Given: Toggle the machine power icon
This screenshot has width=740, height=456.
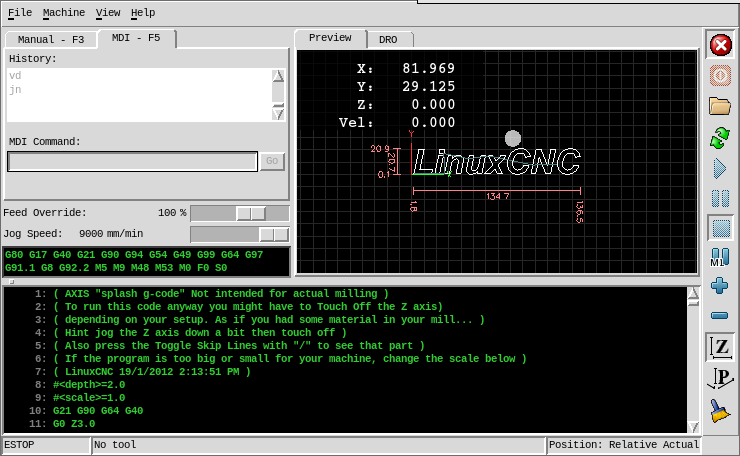Looking at the screenshot, I should [x=720, y=76].
